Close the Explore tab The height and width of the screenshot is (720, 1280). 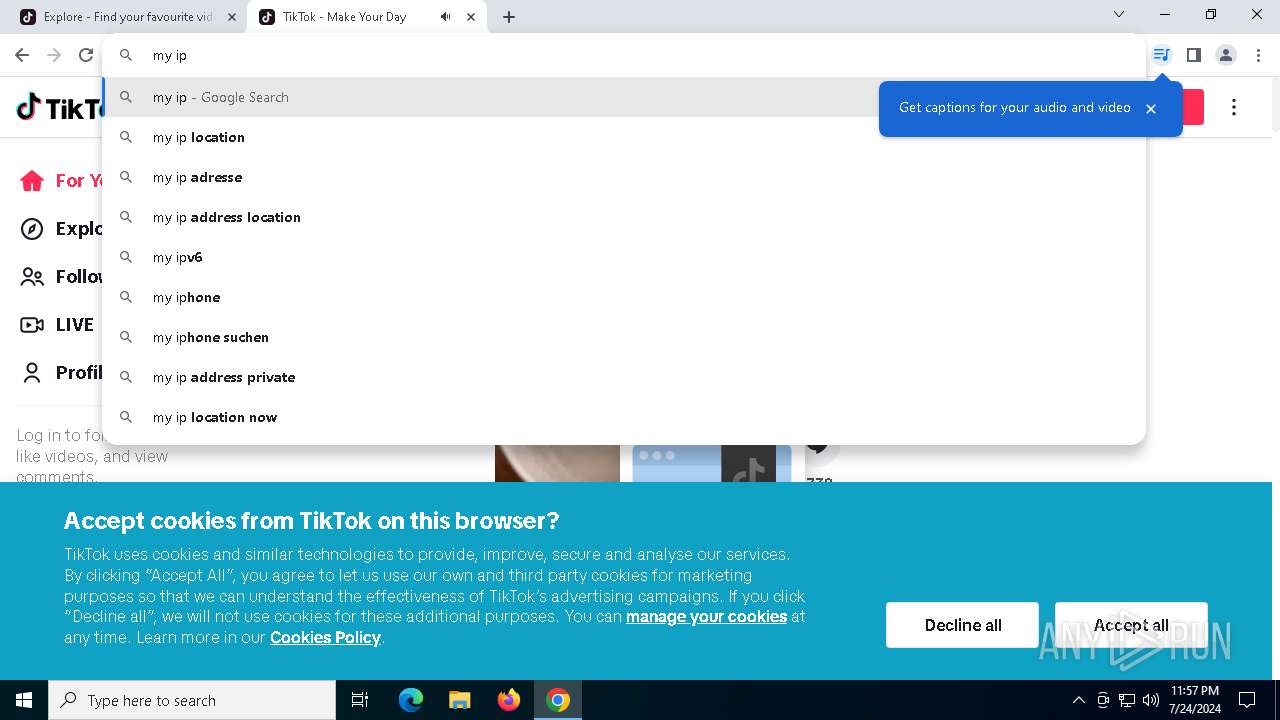point(232,17)
